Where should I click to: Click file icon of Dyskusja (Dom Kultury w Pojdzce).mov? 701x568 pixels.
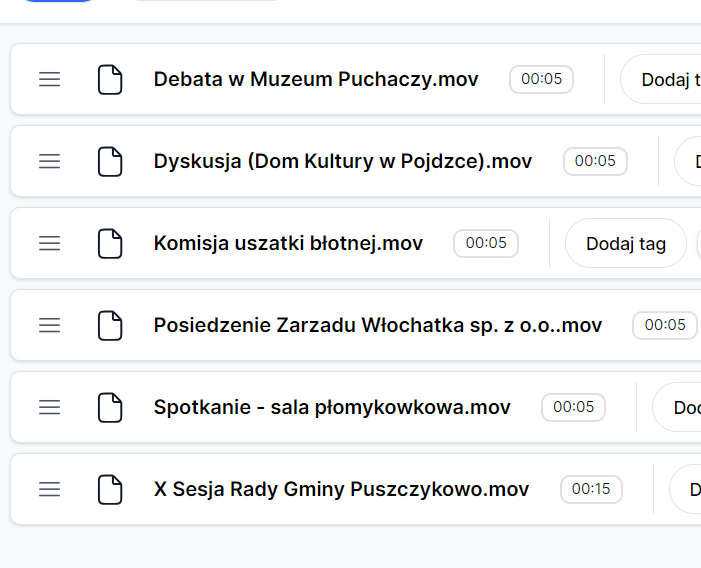point(110,161)
